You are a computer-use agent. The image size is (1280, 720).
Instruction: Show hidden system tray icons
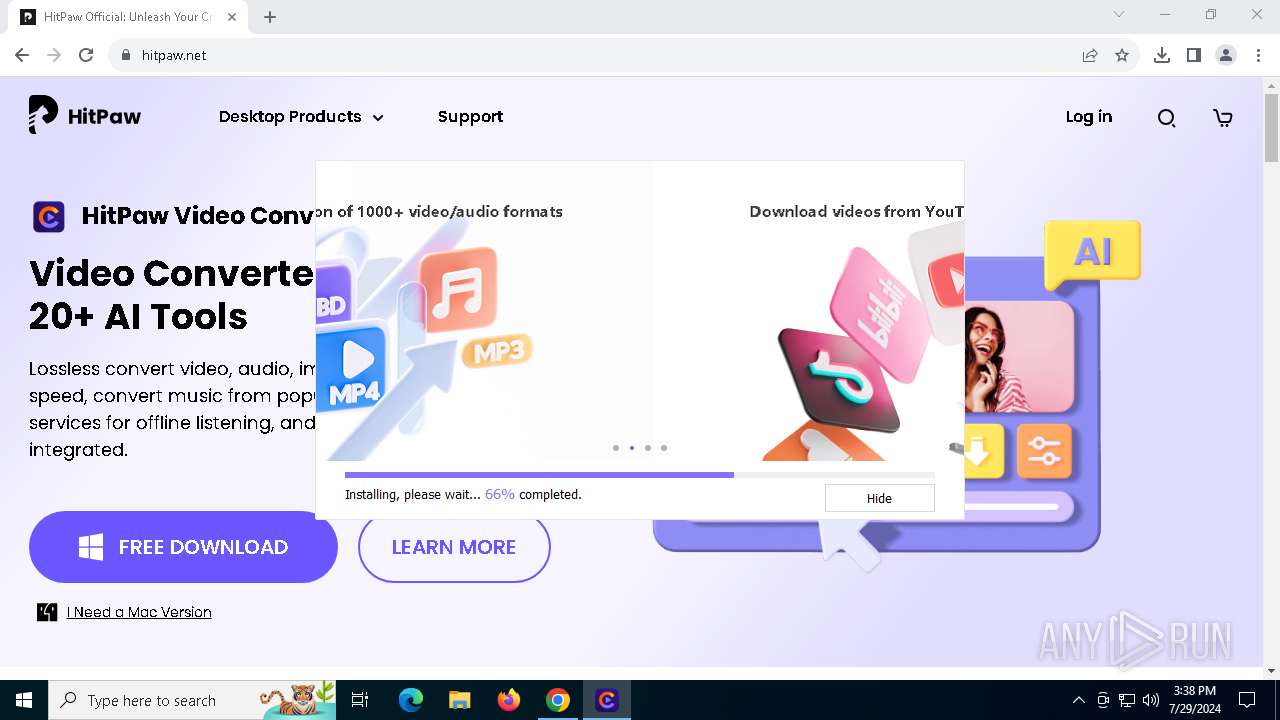(1078, 700)
